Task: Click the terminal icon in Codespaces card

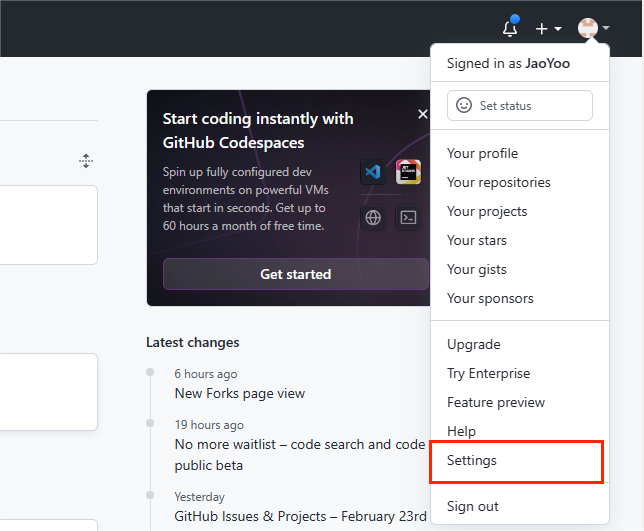Action: [x=408, y=218]
